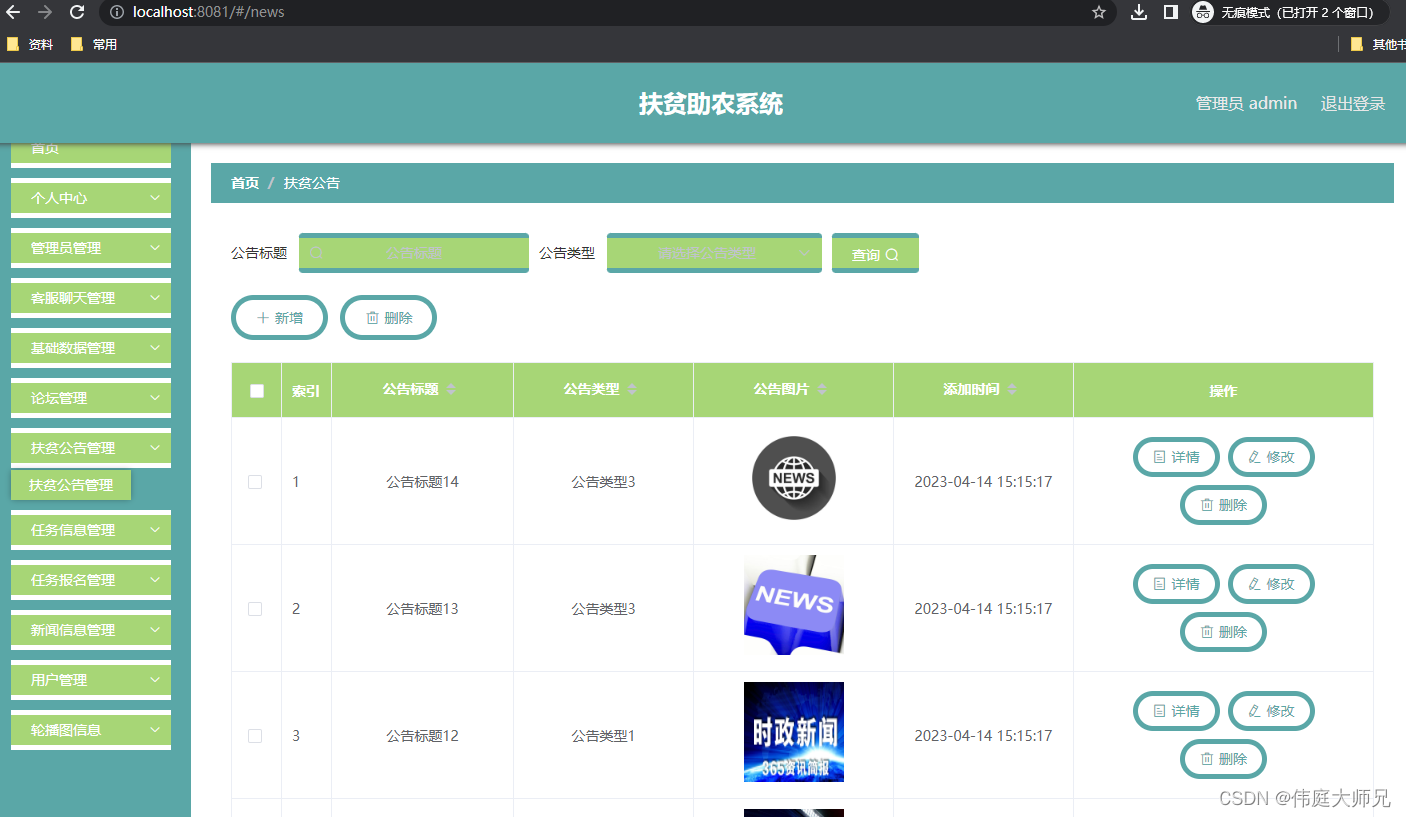
Task: Click the 公告标题 search input field
Action: (x=414, y=253)
